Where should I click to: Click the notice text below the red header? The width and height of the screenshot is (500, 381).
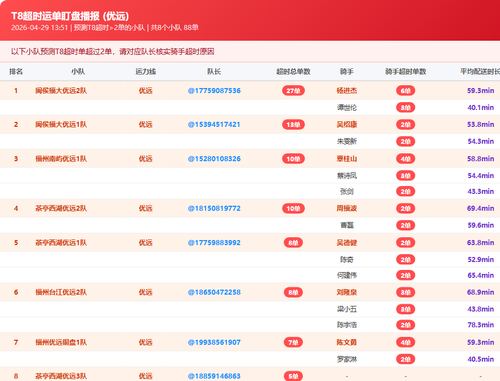tap(113, 52)
